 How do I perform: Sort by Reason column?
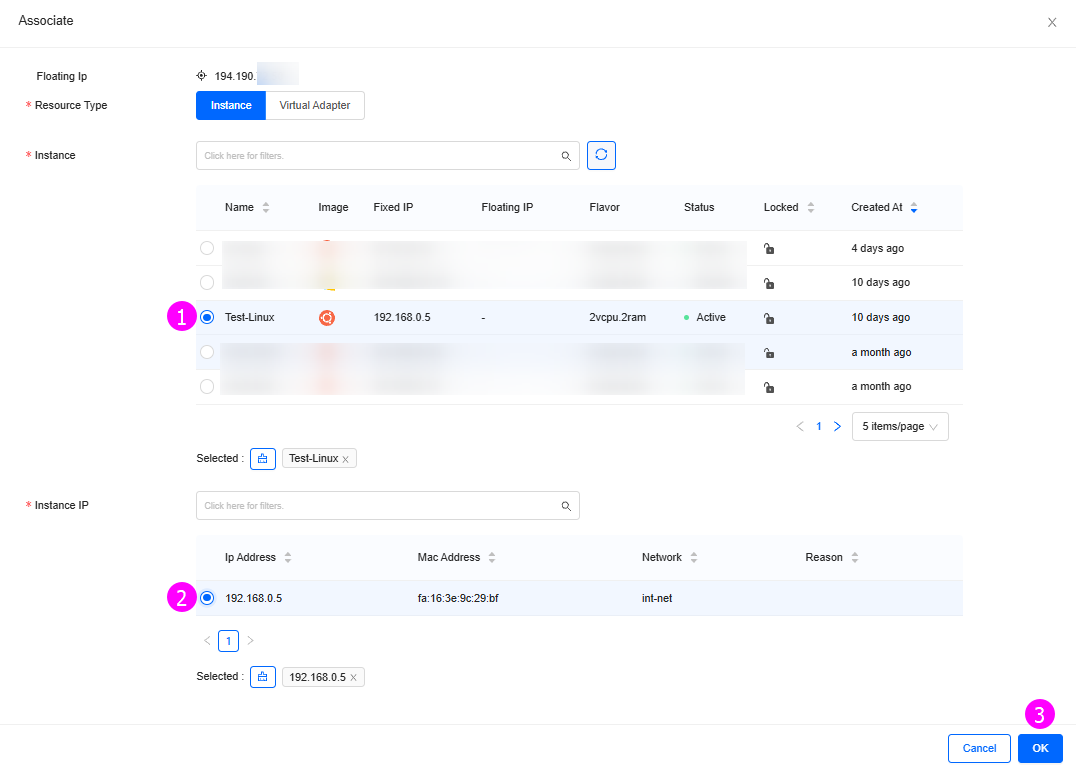(x=855, y=557)
